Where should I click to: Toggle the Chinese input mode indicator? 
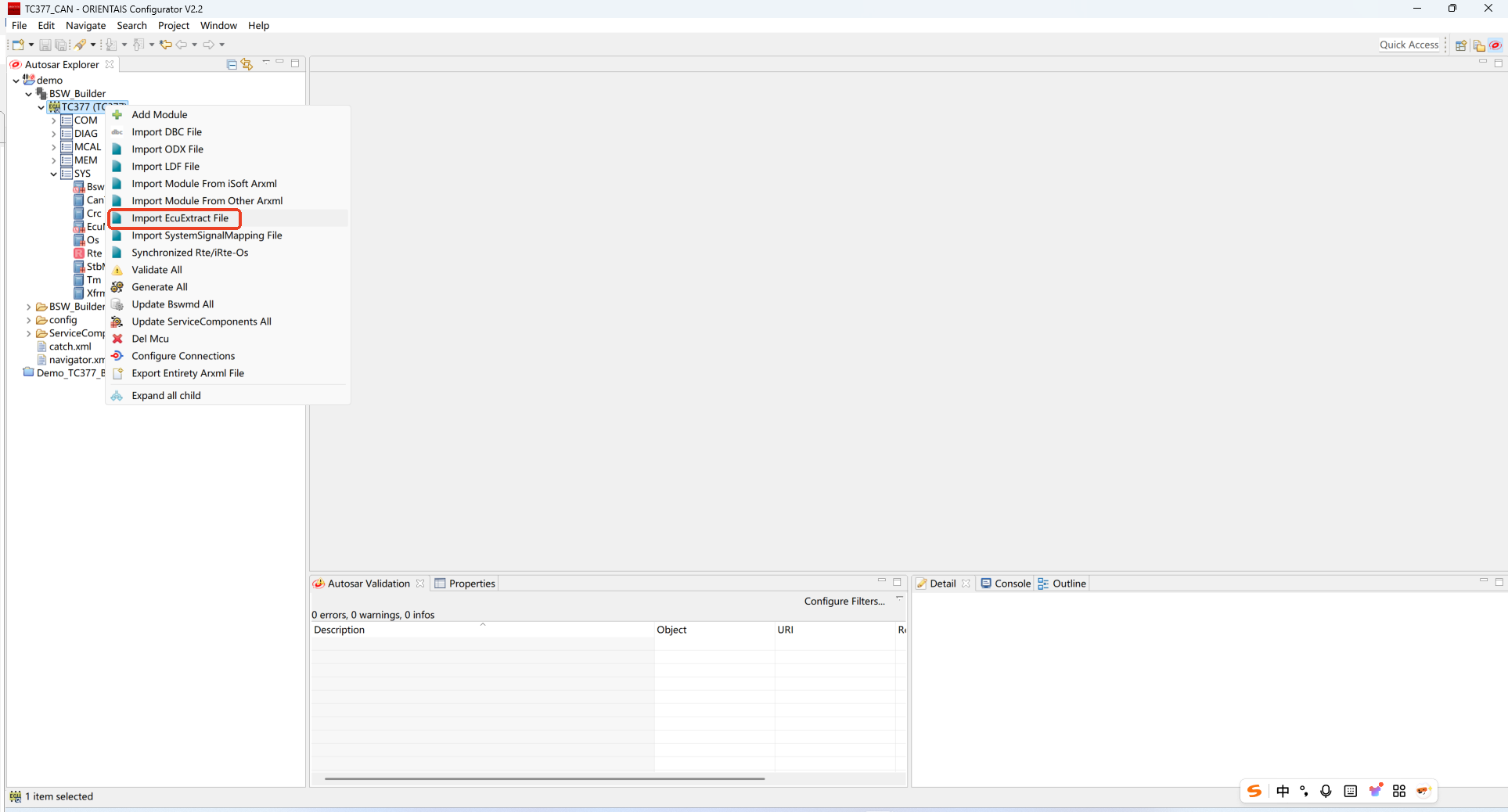[x=1283, y=791]
